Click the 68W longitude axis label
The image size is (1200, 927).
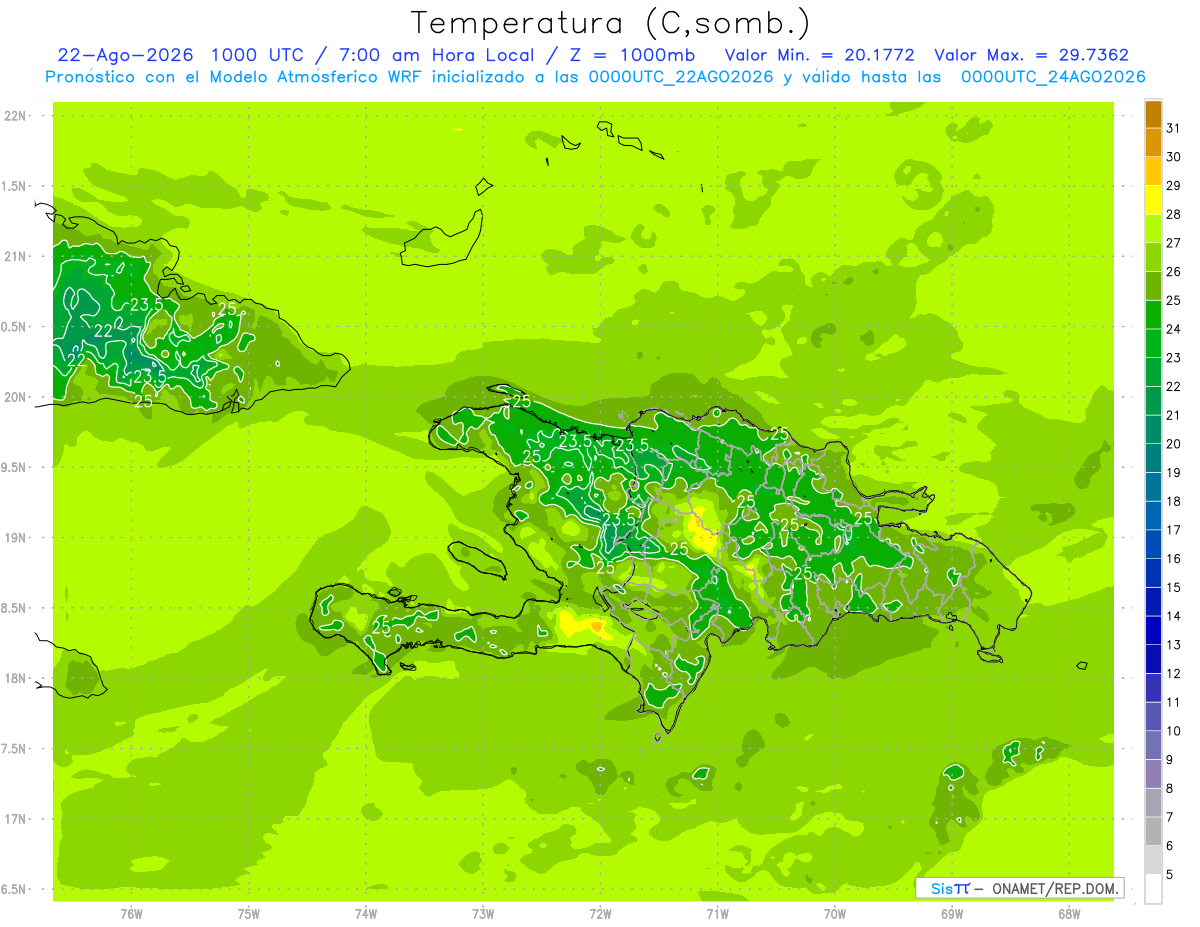click(1069, 914)
